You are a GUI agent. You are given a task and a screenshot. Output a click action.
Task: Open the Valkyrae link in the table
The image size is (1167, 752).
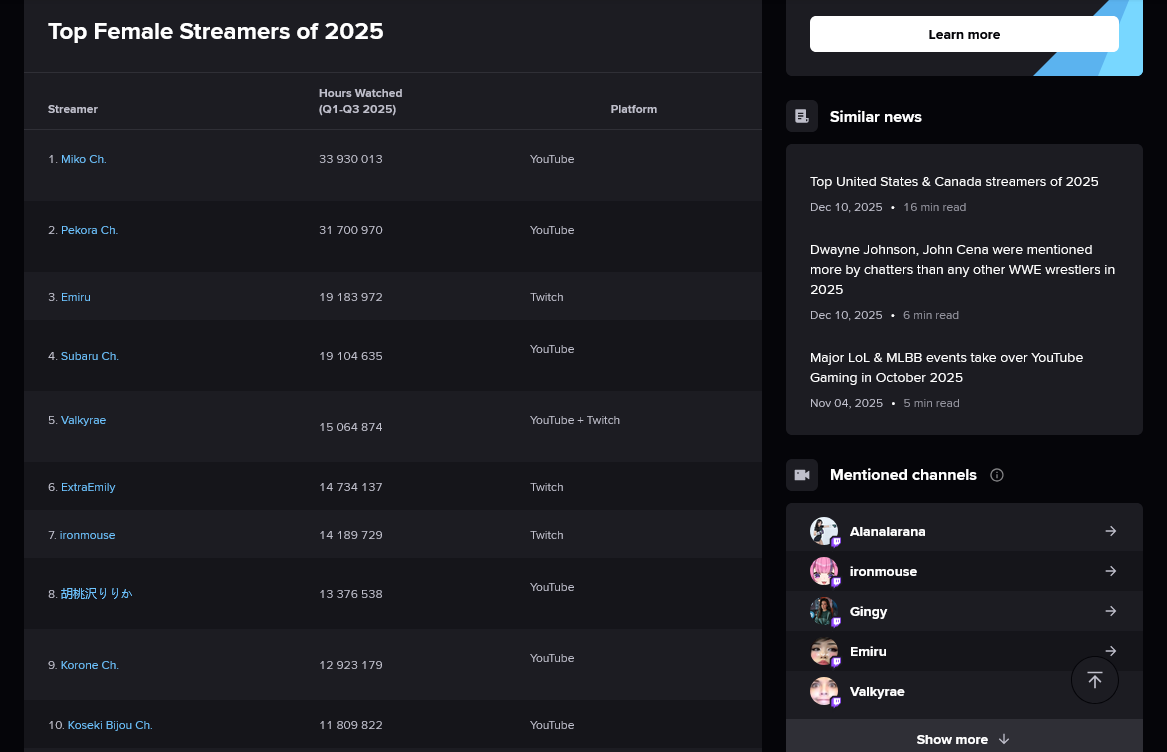click(83, 420)
